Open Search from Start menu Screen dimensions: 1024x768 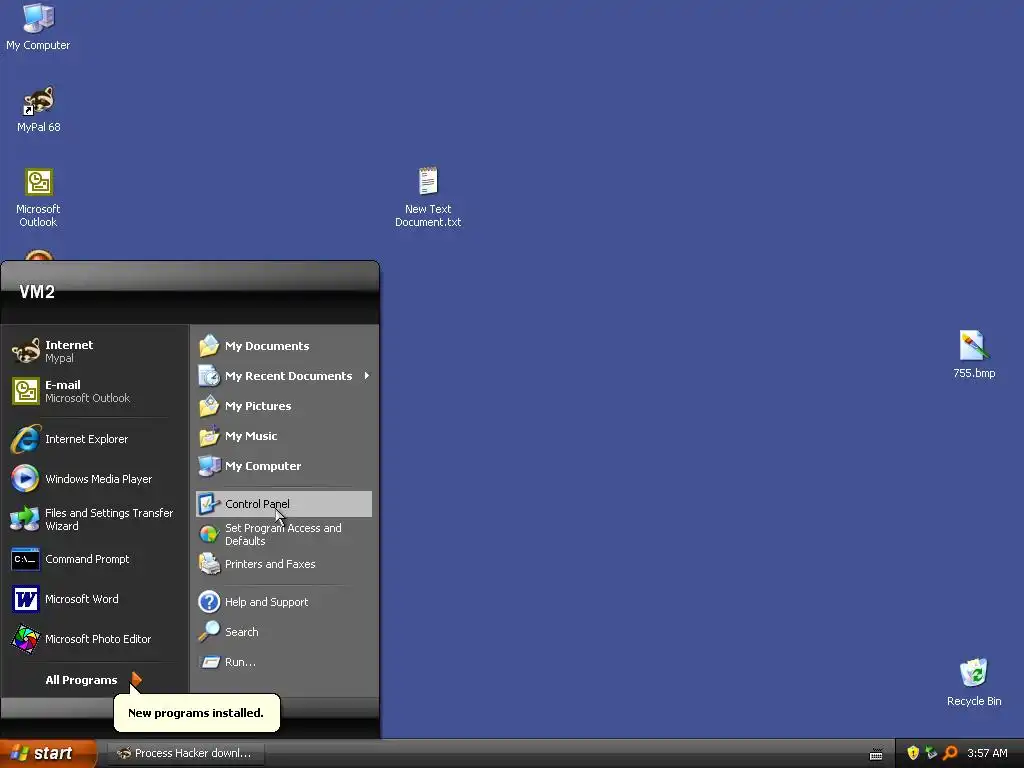click(283, 632)
